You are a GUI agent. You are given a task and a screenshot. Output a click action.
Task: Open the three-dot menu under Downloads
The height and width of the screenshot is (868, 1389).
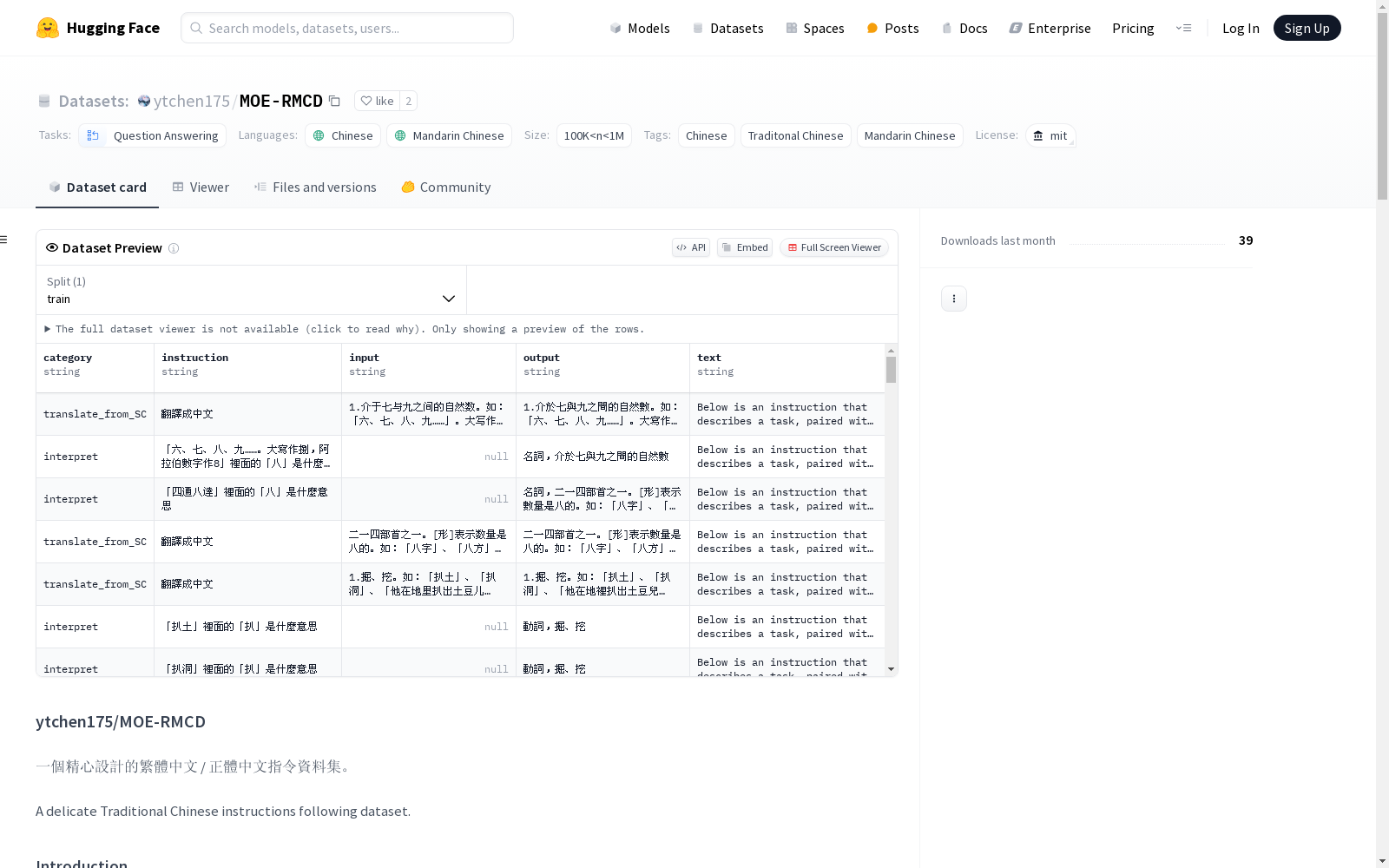[x=954, y=299]
